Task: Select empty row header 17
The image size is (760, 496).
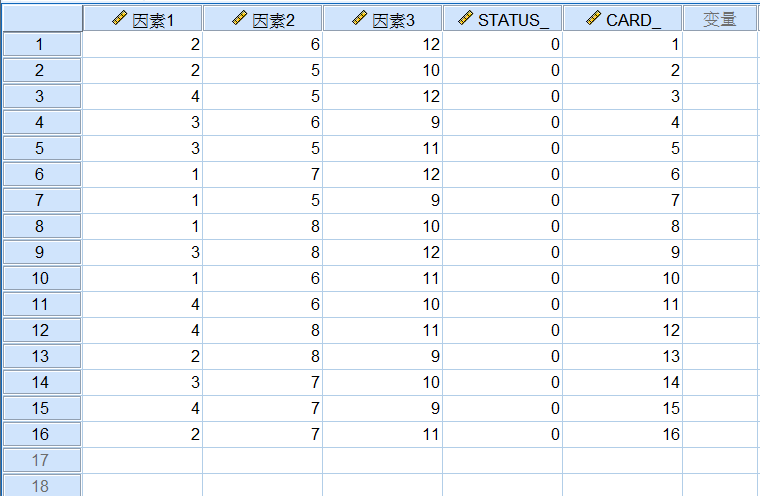Action: click(x=42, y=460)
